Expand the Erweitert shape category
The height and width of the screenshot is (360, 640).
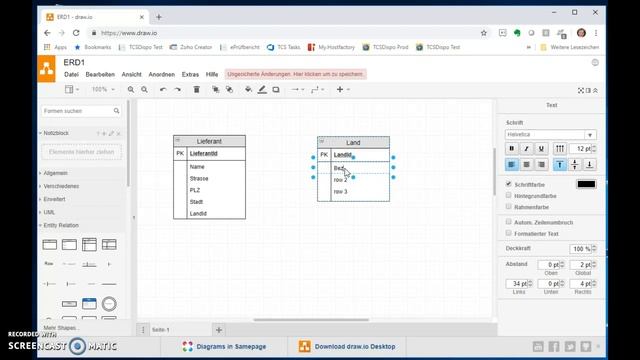point(54,199)
